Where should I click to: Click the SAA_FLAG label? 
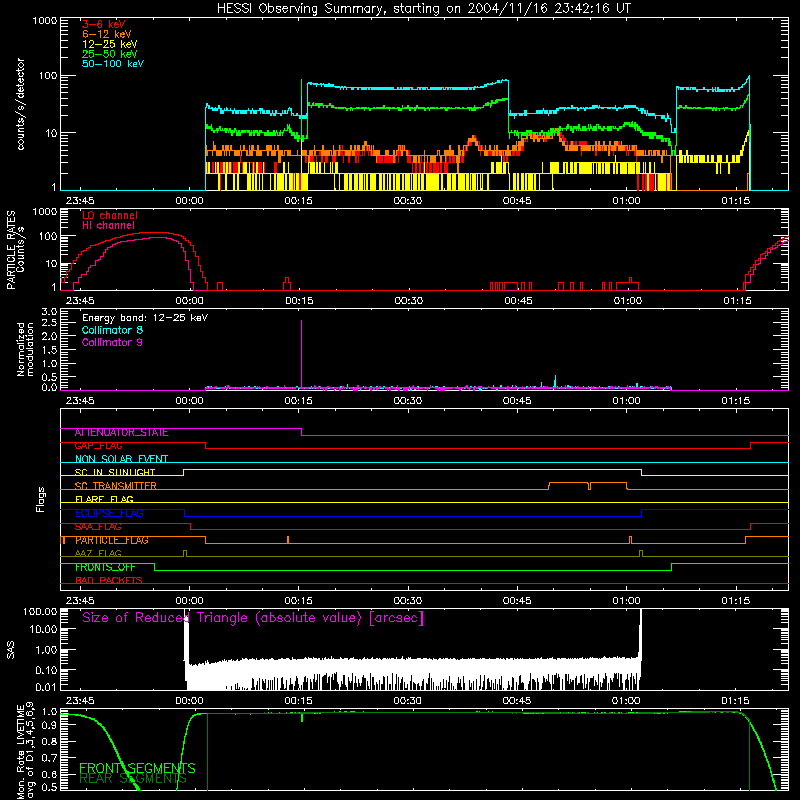tap(98, 527)
